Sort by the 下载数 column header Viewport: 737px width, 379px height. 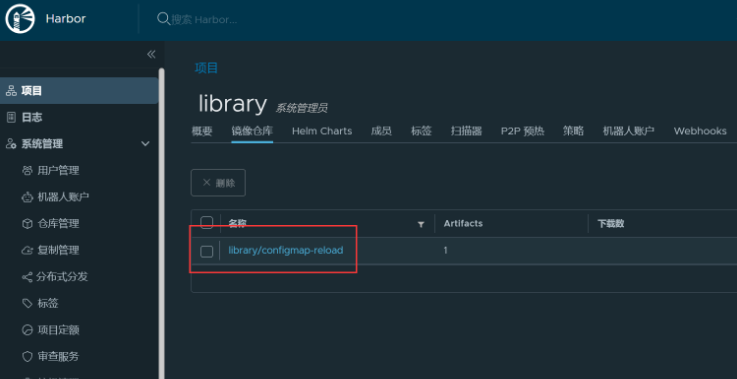pos(611,224)
